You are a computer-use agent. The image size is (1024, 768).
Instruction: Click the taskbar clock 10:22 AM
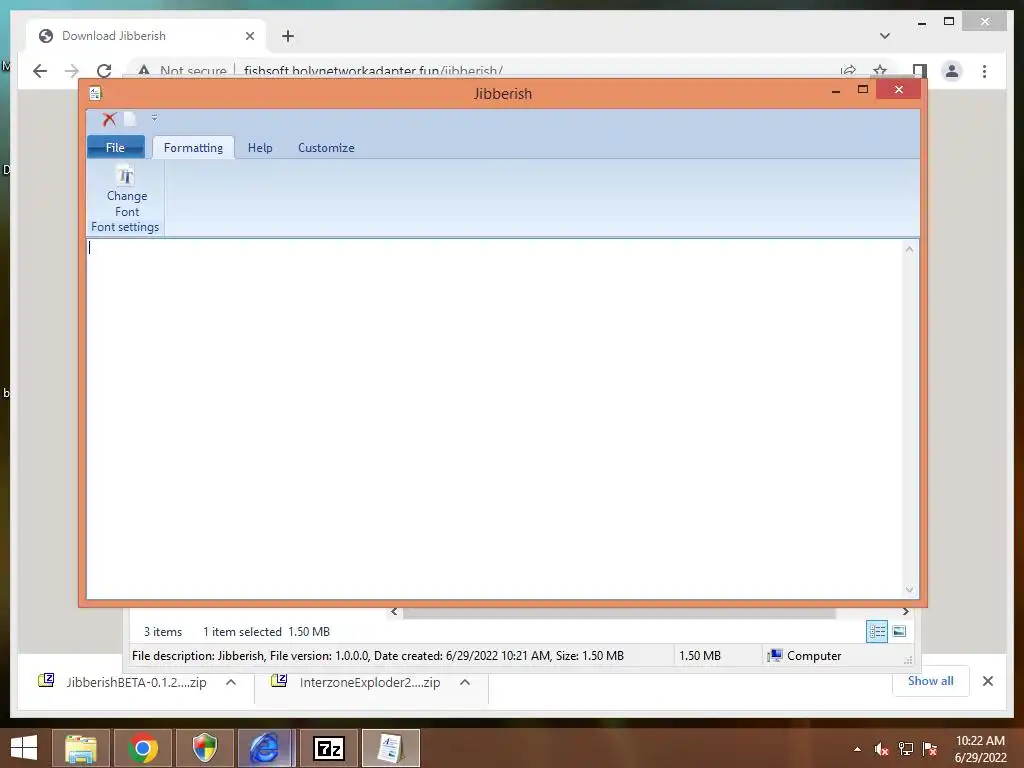(x=980, y=741)
